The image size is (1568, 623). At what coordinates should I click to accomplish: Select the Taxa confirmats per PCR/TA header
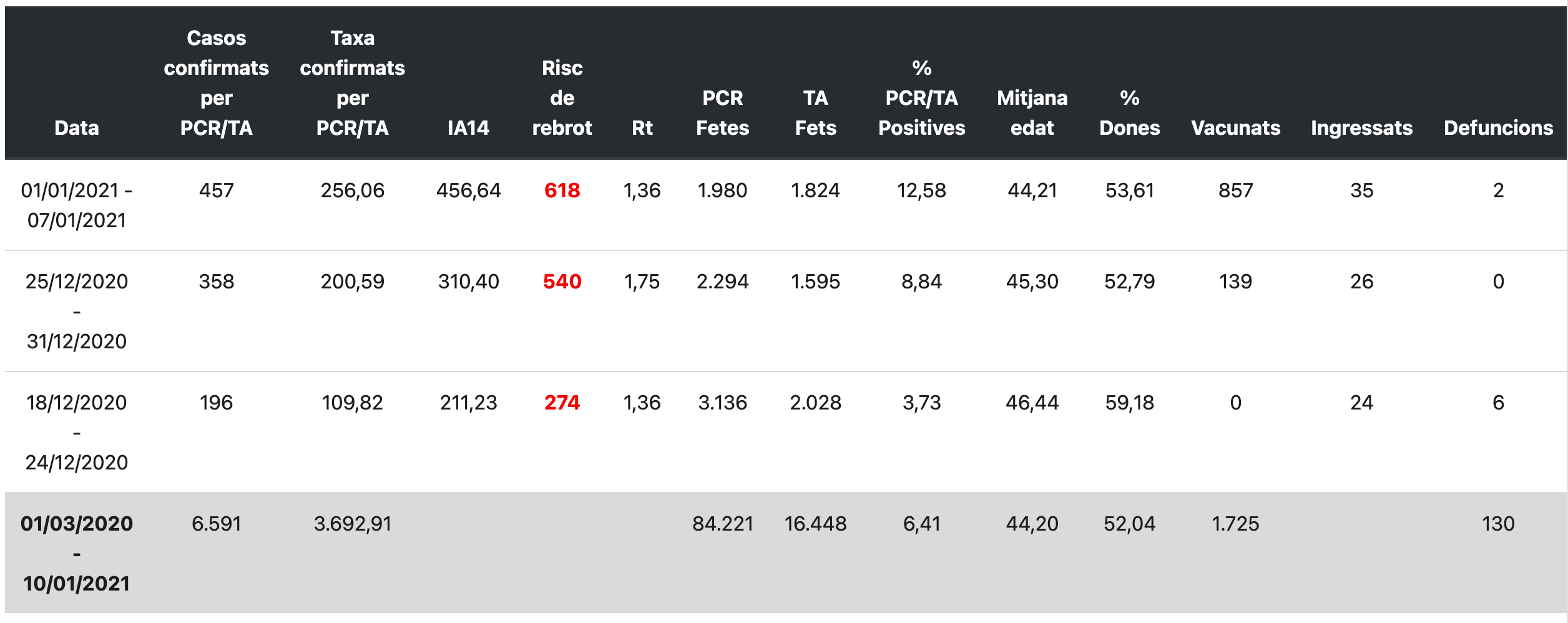click(352, 83)
